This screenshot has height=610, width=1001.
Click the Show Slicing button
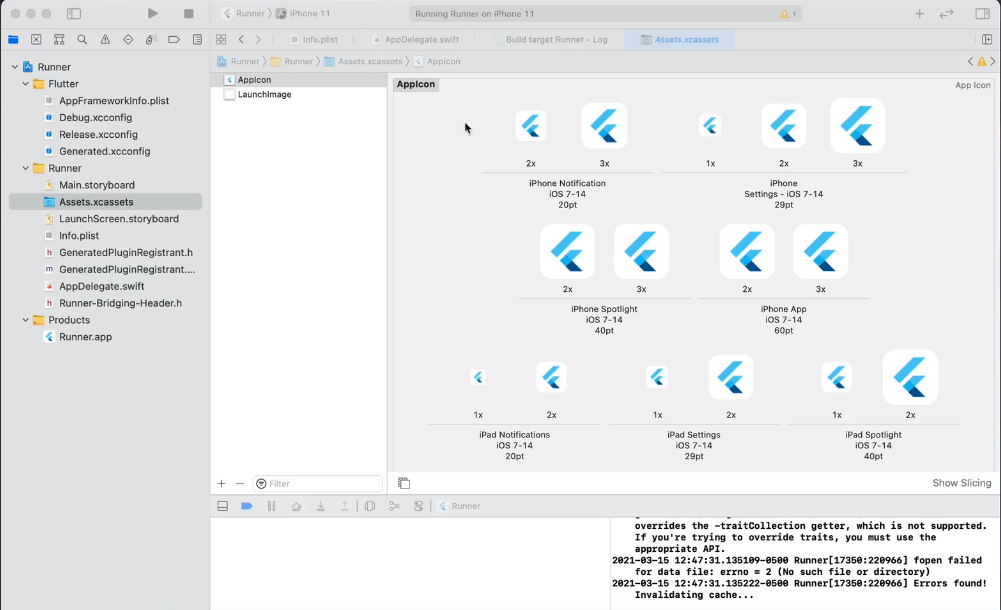pos(961,483)
